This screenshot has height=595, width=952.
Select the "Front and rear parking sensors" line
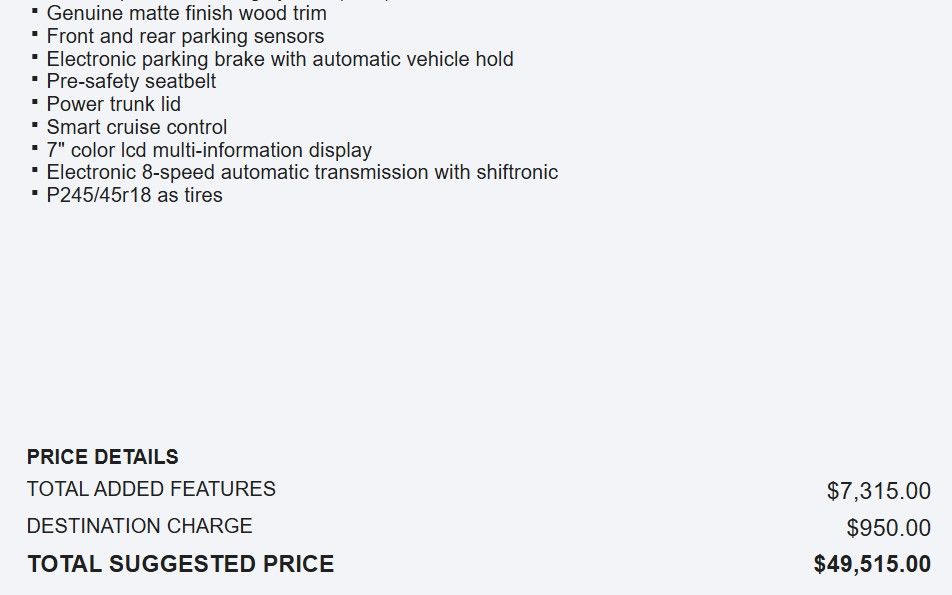(185, 37)
